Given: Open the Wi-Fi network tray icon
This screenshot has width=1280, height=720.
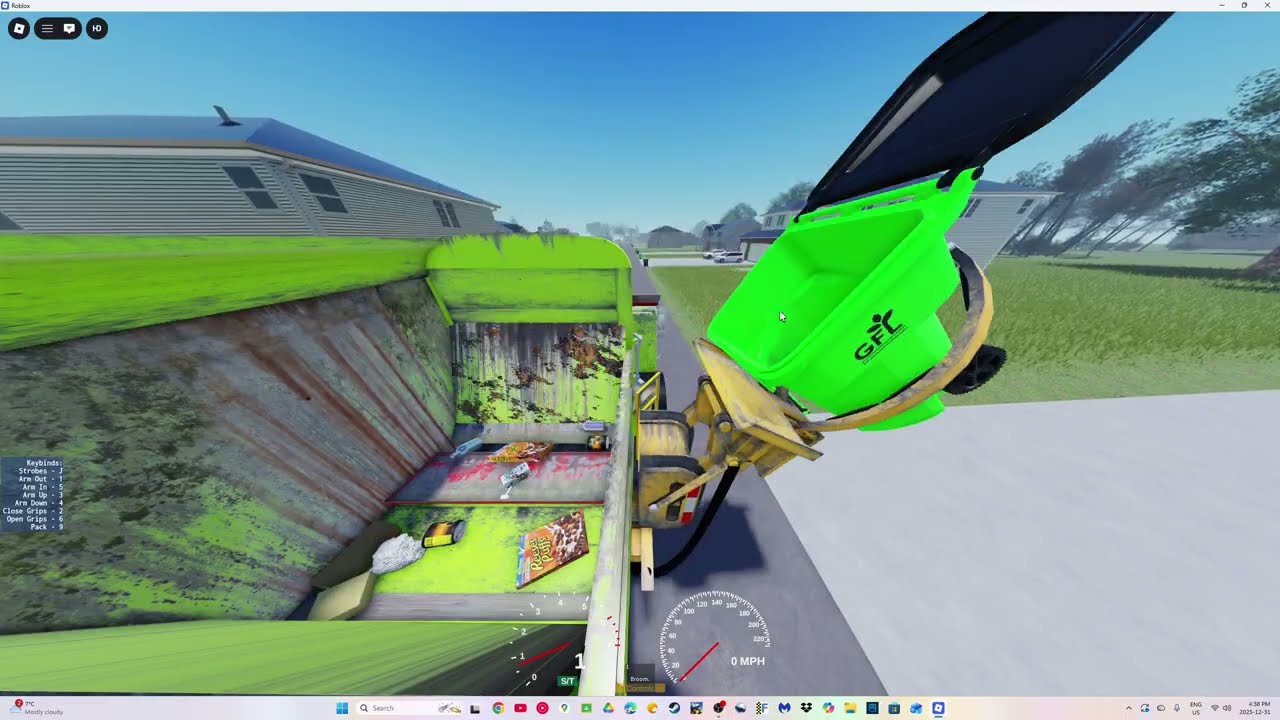Looking at the screenshot, I should (x=1215, y=708).
